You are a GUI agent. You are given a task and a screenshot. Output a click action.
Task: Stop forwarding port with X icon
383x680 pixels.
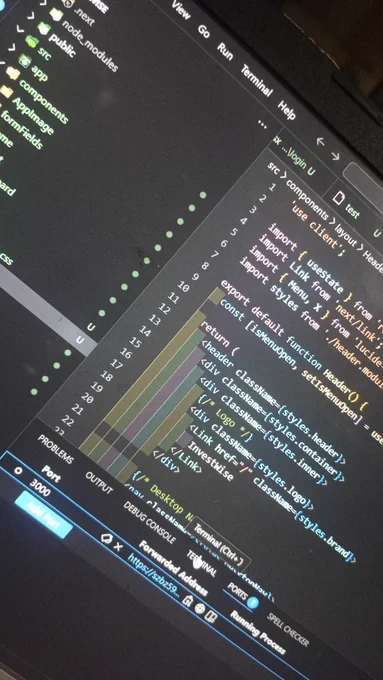pyautogui.click(x=118, y=546)
